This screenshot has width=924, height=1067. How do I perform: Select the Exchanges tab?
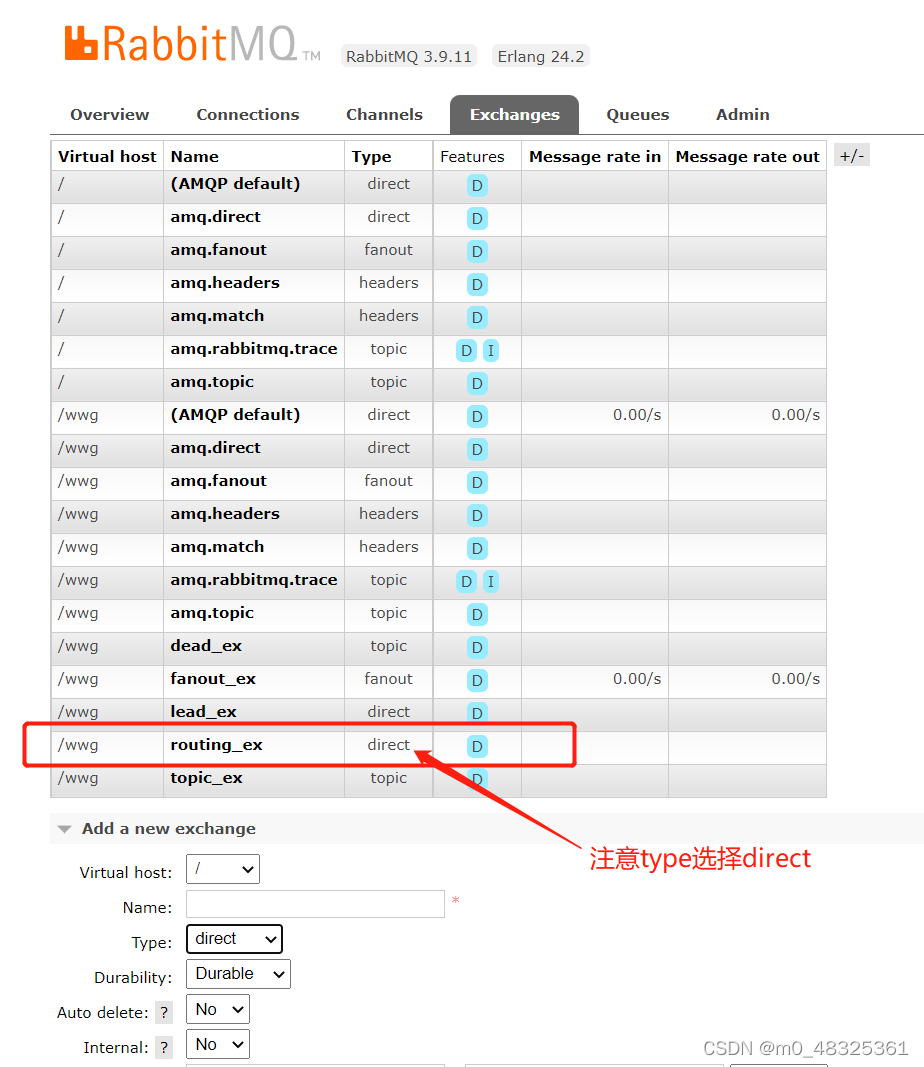(514, 115)
